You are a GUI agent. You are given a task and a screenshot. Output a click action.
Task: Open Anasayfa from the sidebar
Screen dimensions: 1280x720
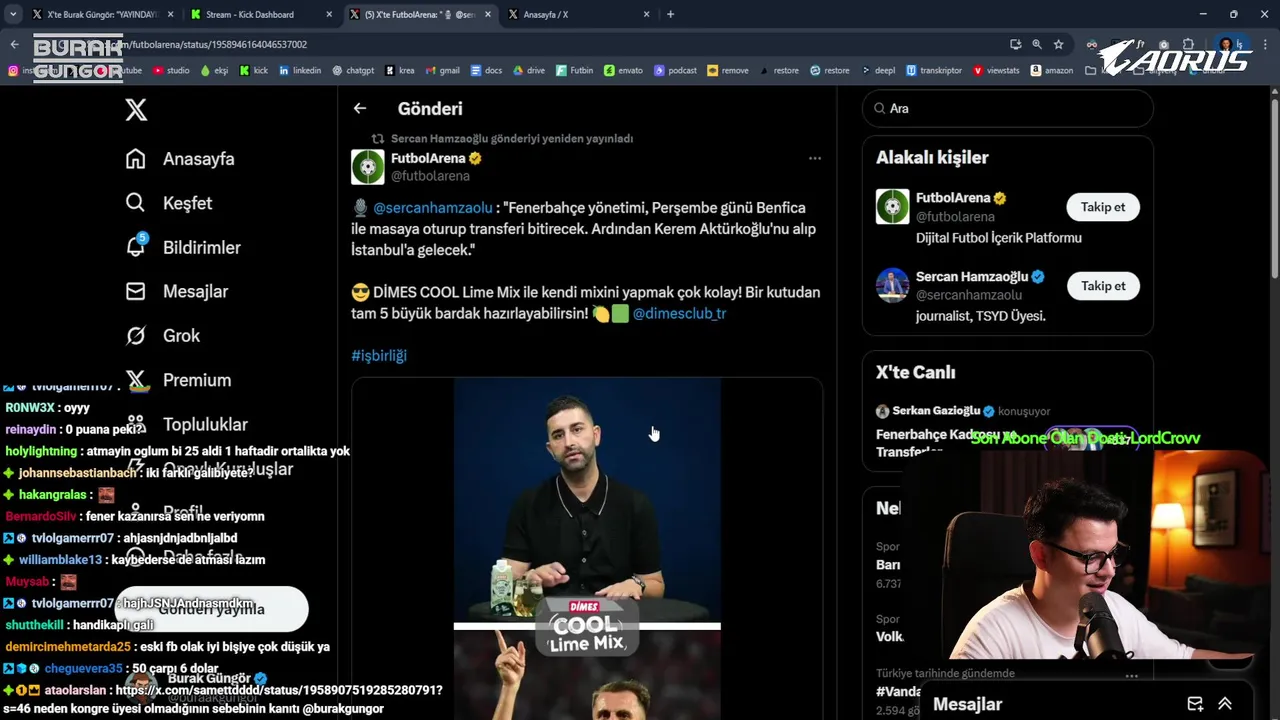click(180, 159)
